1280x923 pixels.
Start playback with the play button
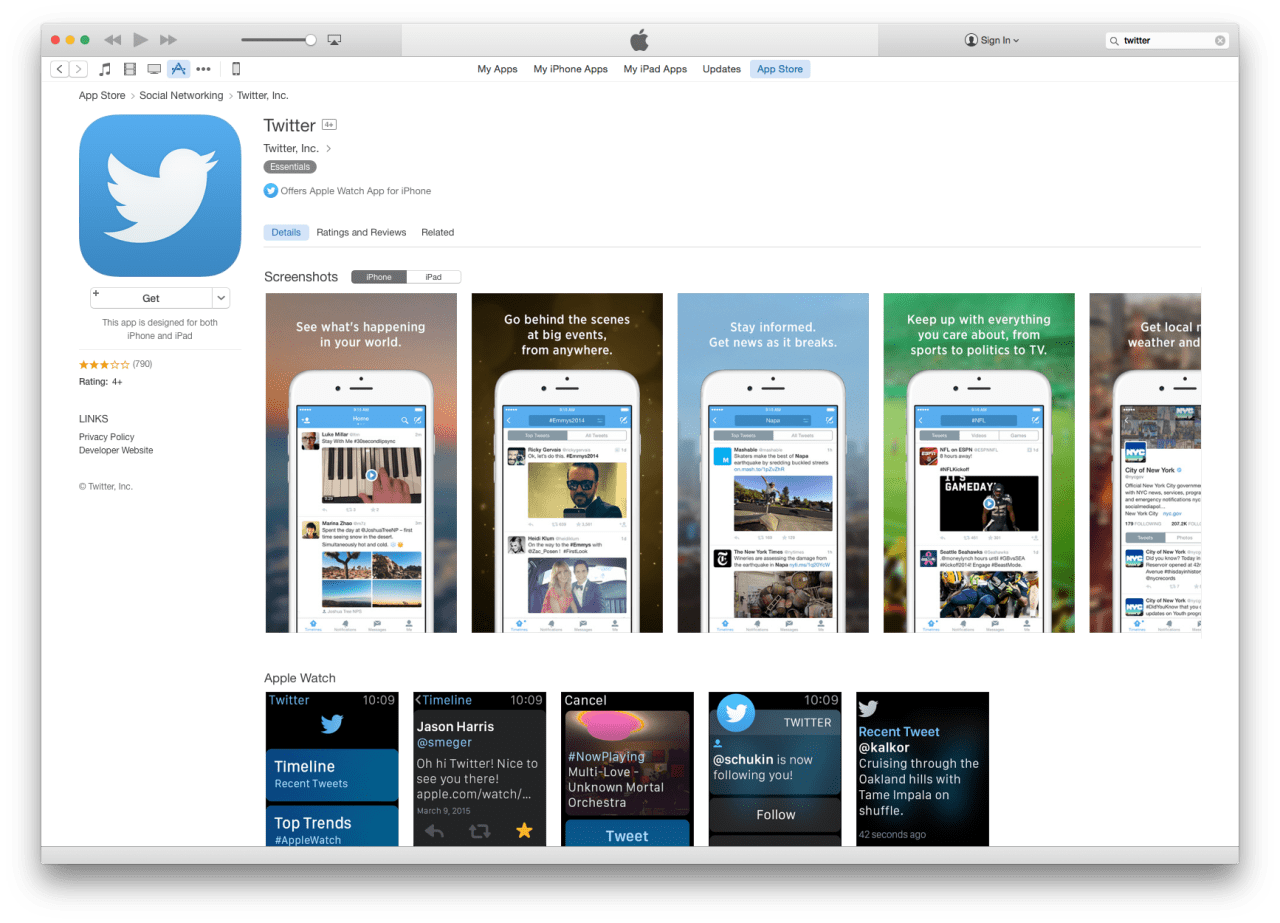(141, 40)
